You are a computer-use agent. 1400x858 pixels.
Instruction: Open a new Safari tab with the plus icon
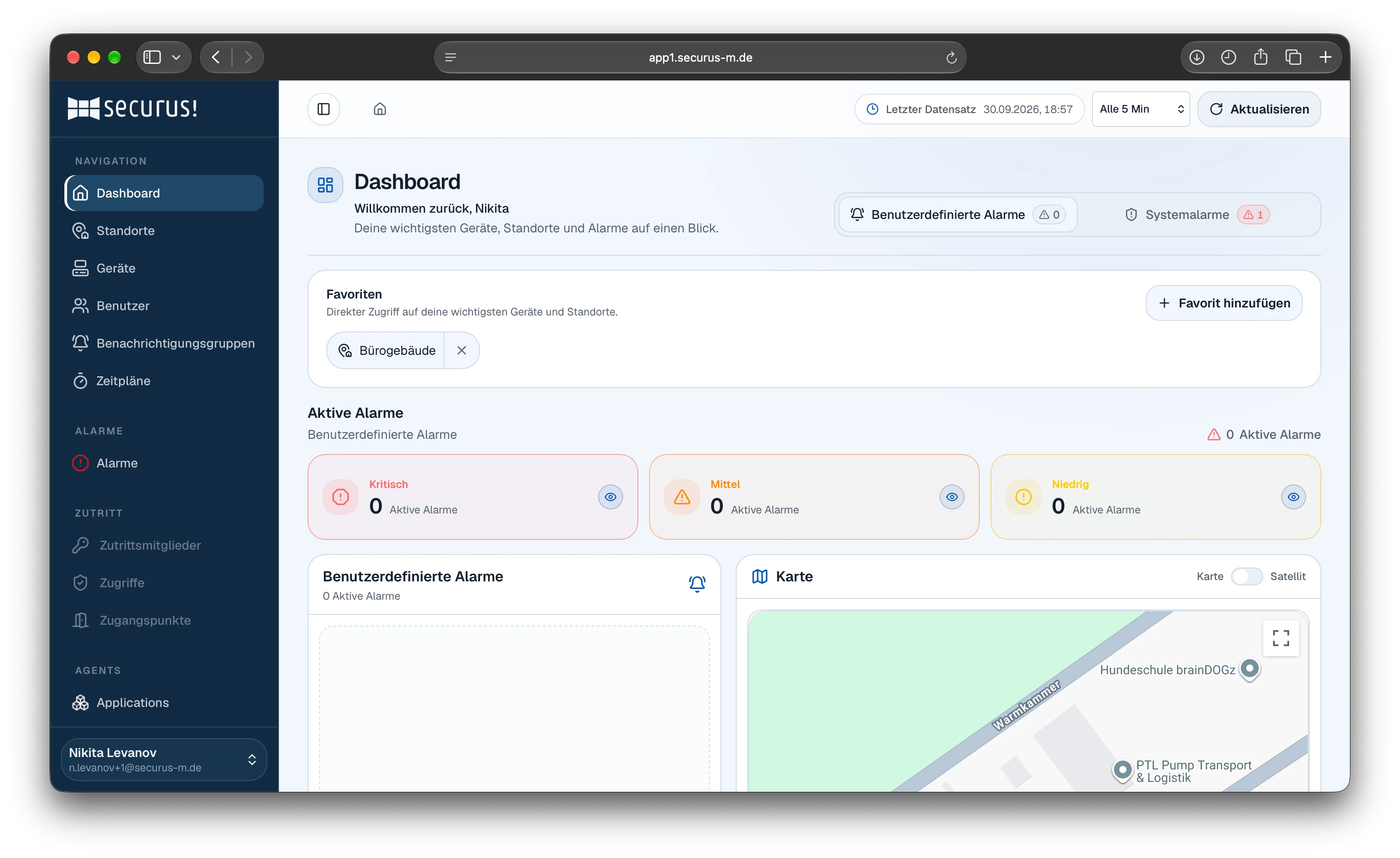click(x=1325, y=57)
